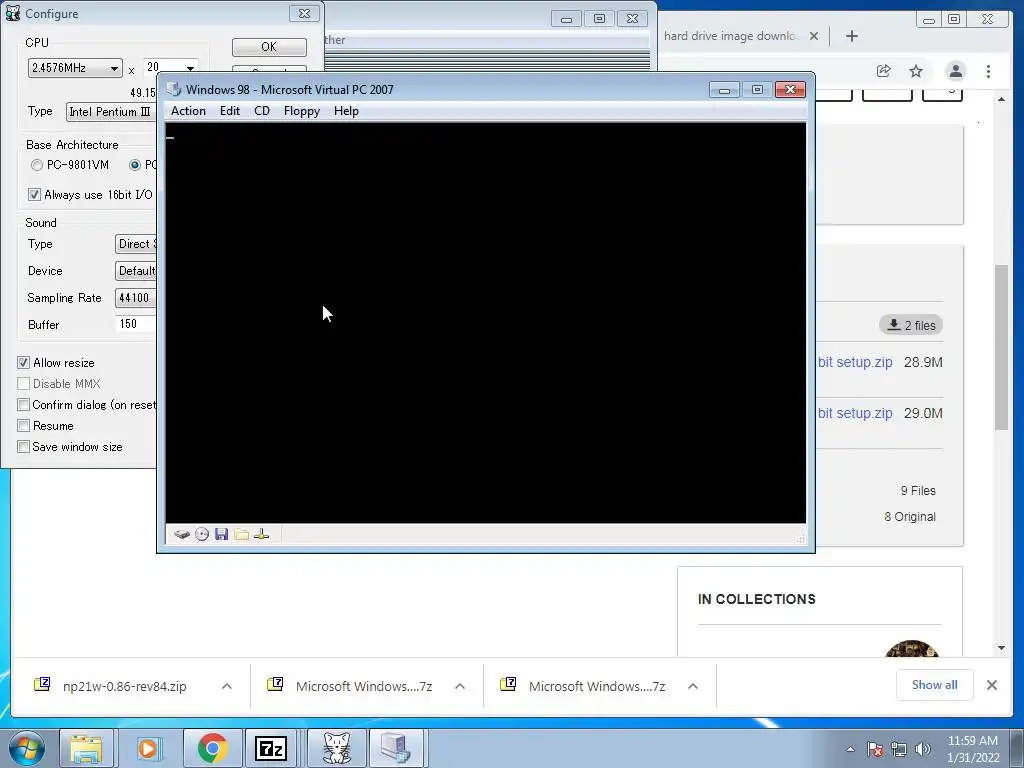This screenshot has width=1024, height=768.
Task: Click the network adapter icon in Virtual PC status bar
Action: pyautogui.click(x=261, y=534)
